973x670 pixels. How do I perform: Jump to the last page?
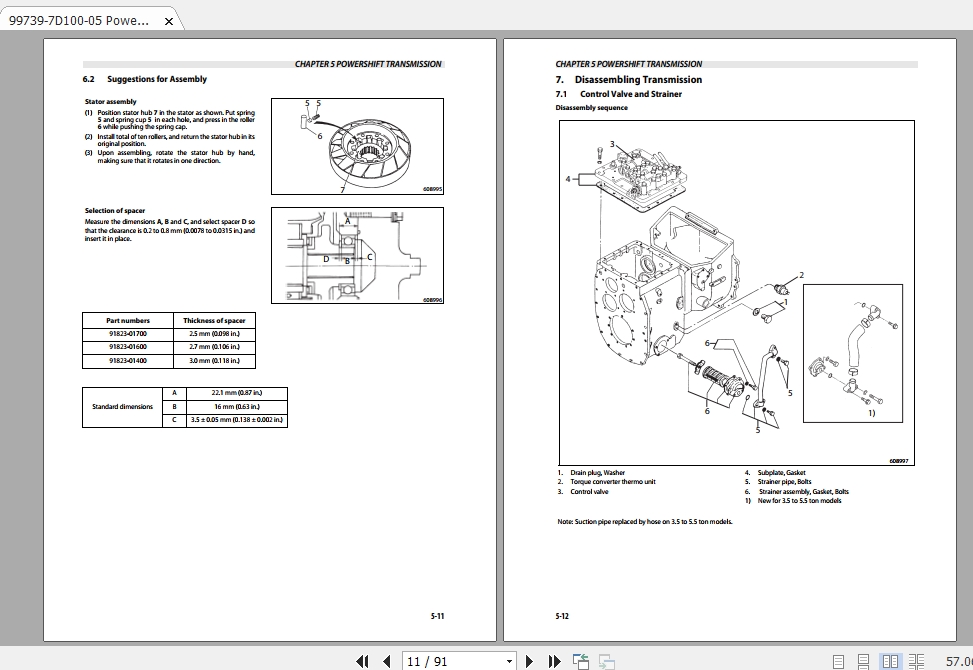pos(554,661)
